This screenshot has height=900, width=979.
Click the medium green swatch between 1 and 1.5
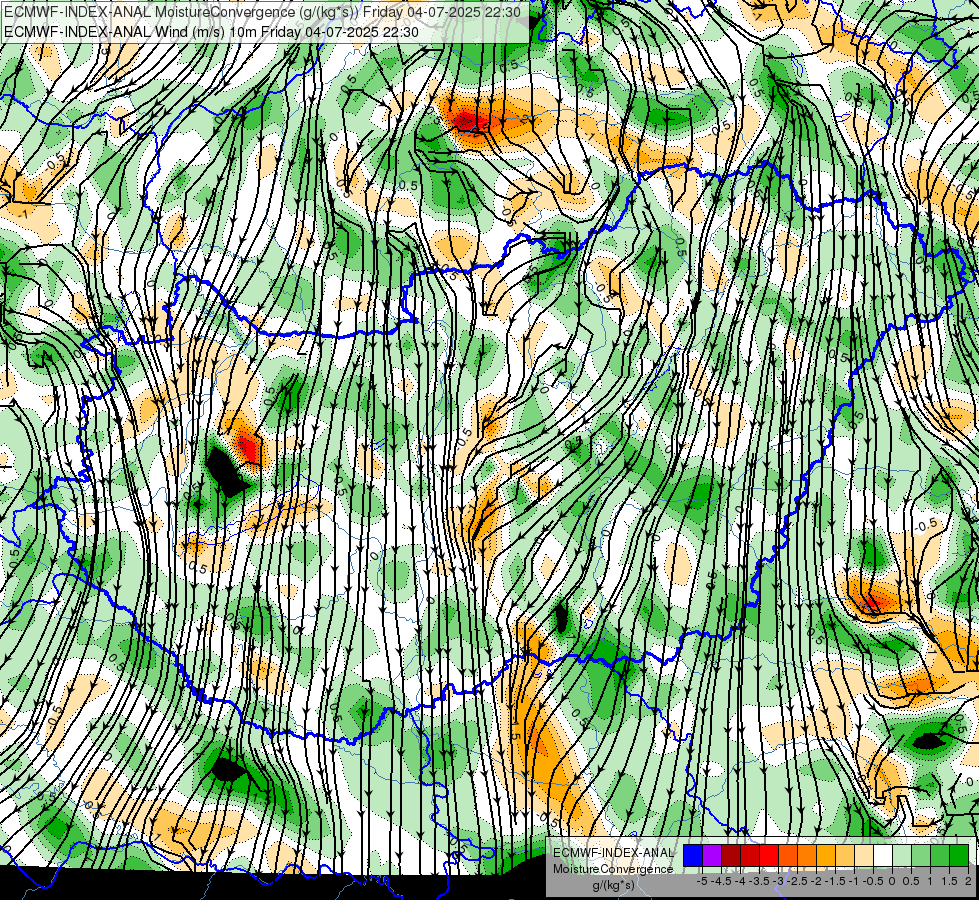tap(940, 855)
